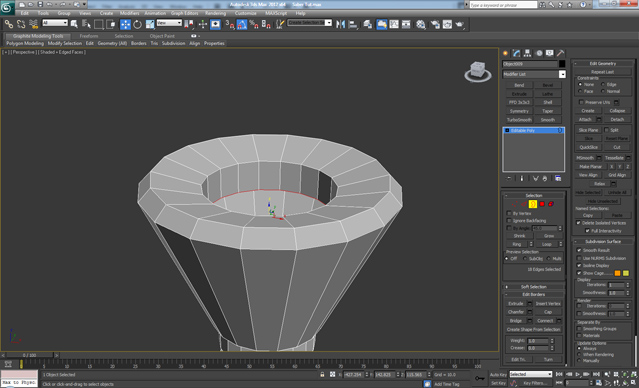Select the Manually update option
The height and width of the screenshot is (388, 639).
[579, 361]
